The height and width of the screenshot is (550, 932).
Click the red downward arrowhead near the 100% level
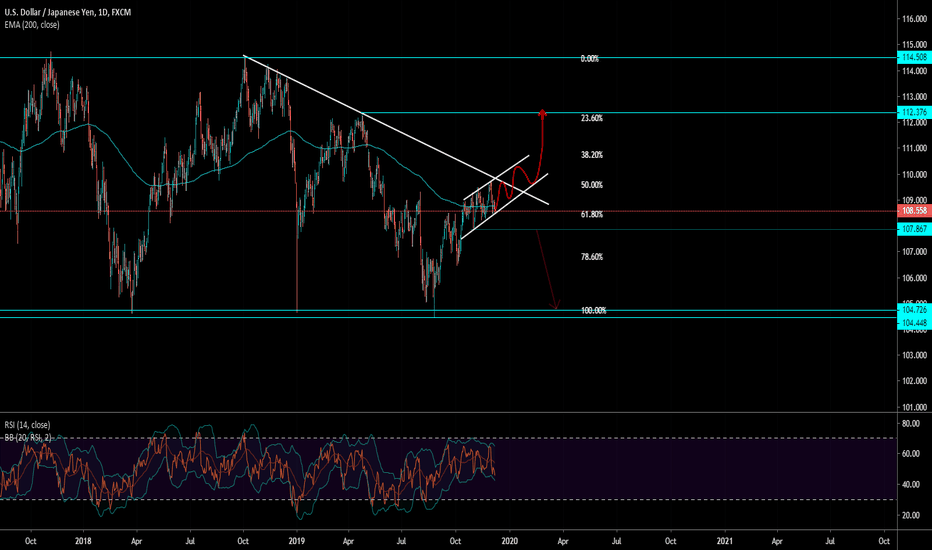pos(555,305)
